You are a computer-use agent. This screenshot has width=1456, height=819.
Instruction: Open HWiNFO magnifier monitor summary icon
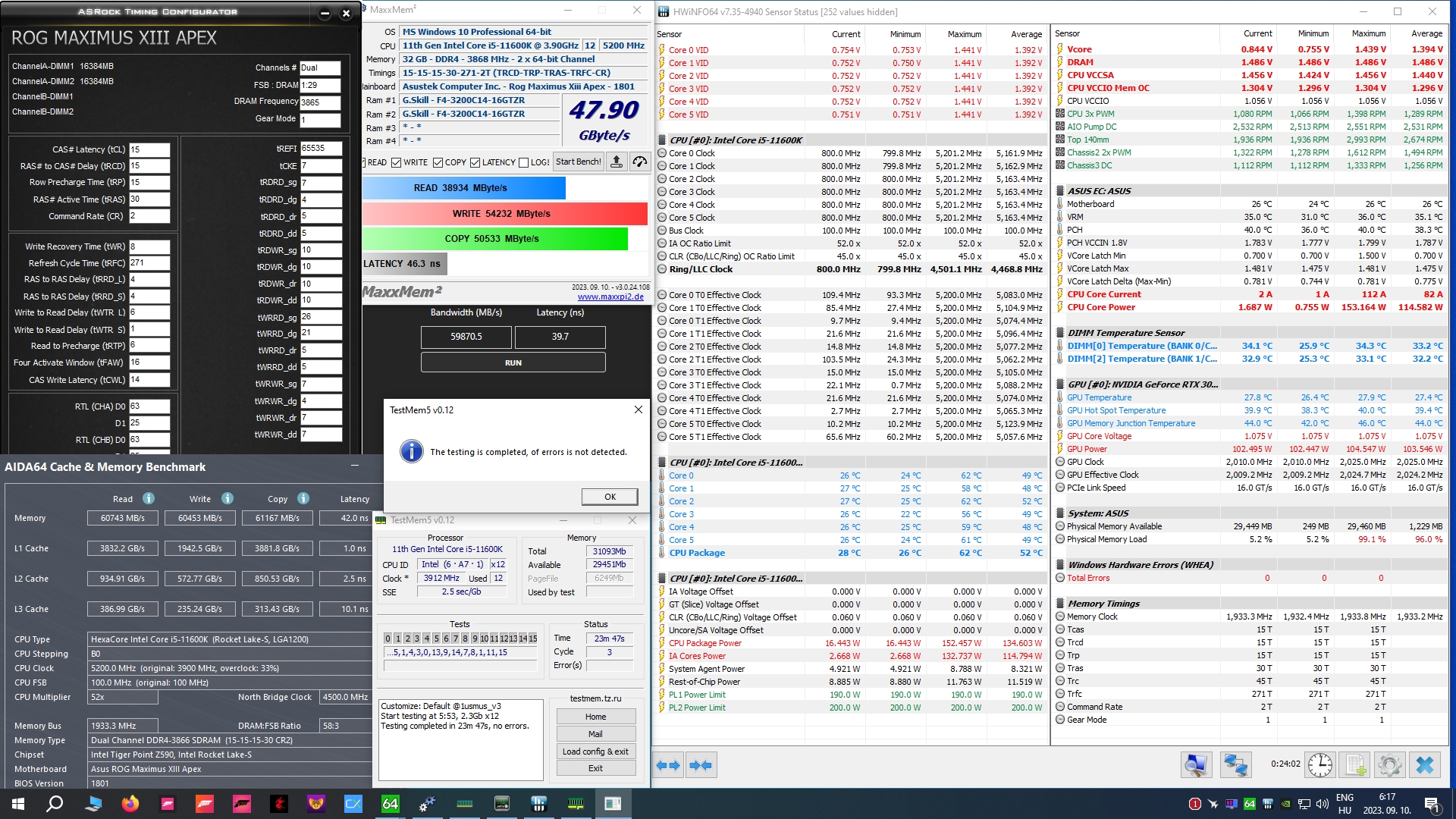(x=1196, y=765)
